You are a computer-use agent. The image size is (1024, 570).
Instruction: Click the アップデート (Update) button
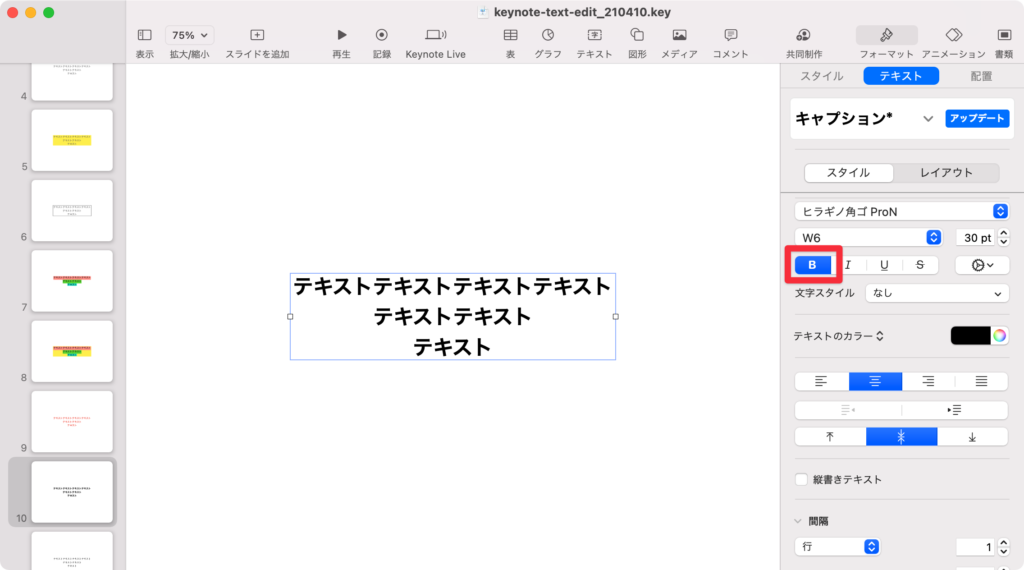pyautogui.click(x=976, y=118)
